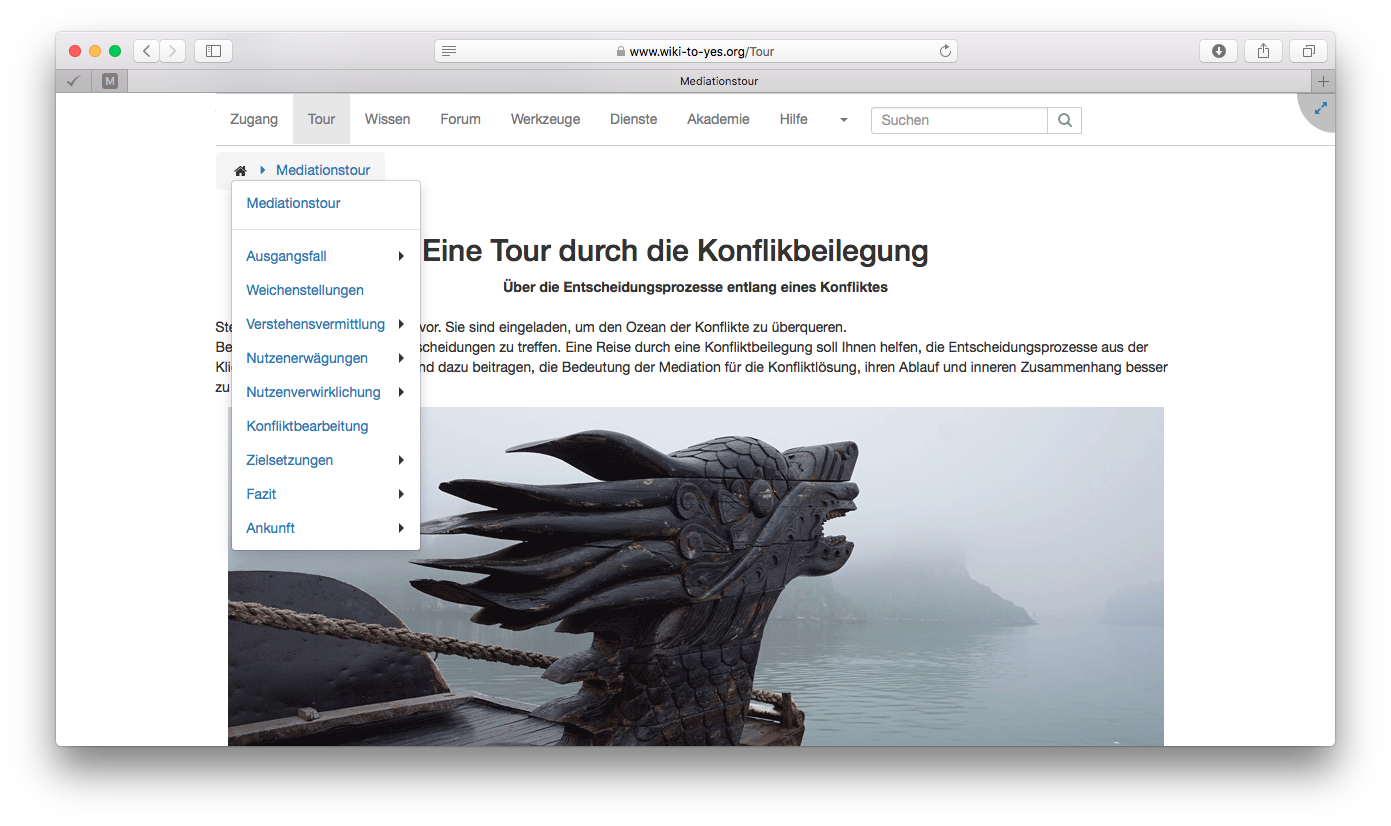Click the fullscreen expand arrows icon
The height and width of the screenshot is (826, 1391).
point(1321,108)
